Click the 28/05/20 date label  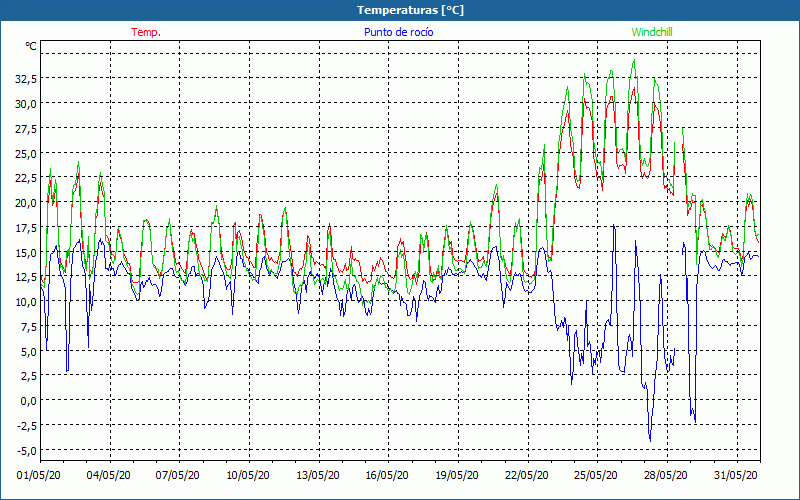tap(666, 475)
